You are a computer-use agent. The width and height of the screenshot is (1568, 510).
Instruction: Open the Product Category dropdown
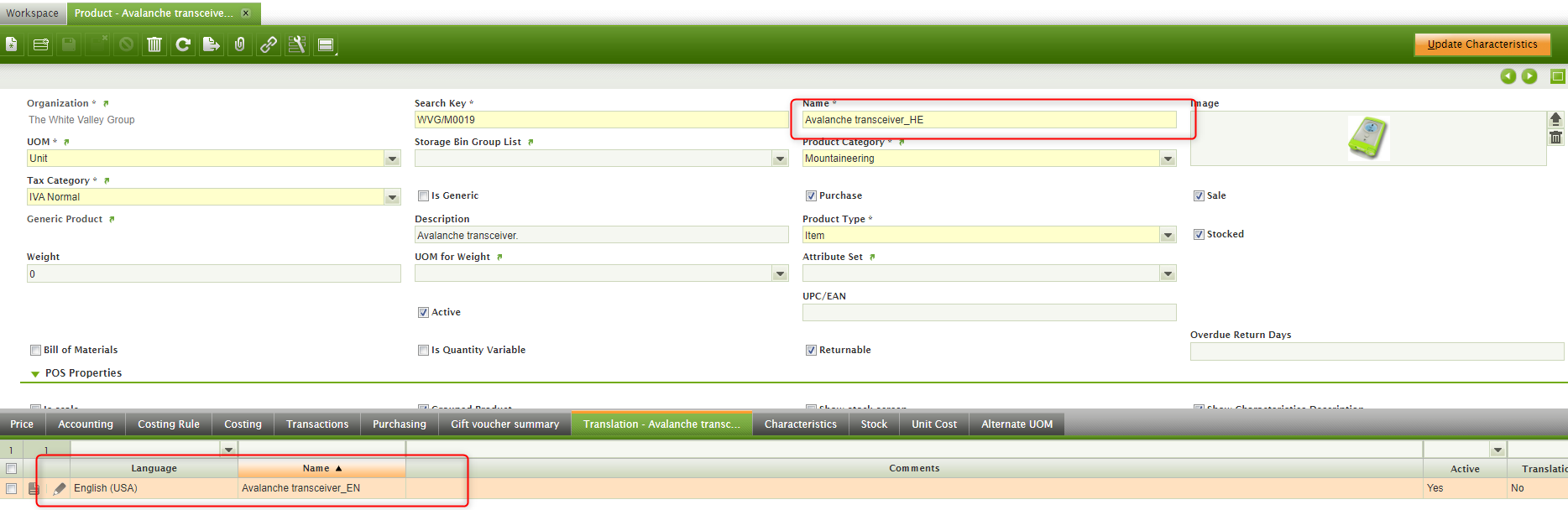coord(1168,159)
